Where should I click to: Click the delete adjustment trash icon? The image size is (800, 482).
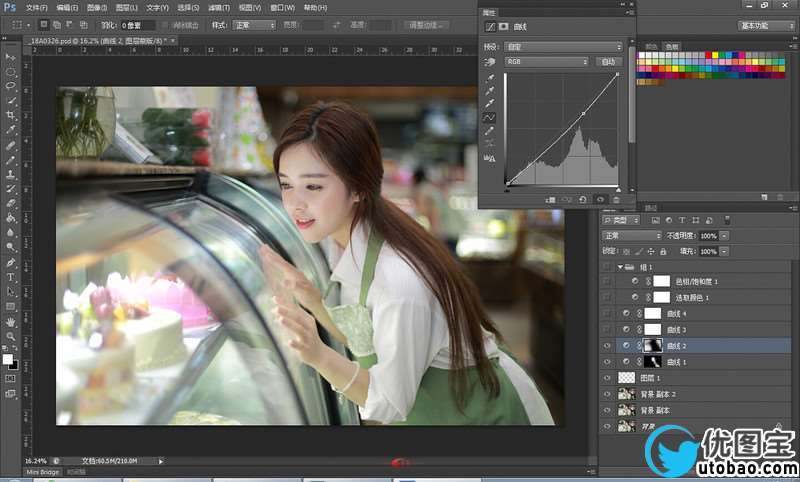(x=616, y=199)
